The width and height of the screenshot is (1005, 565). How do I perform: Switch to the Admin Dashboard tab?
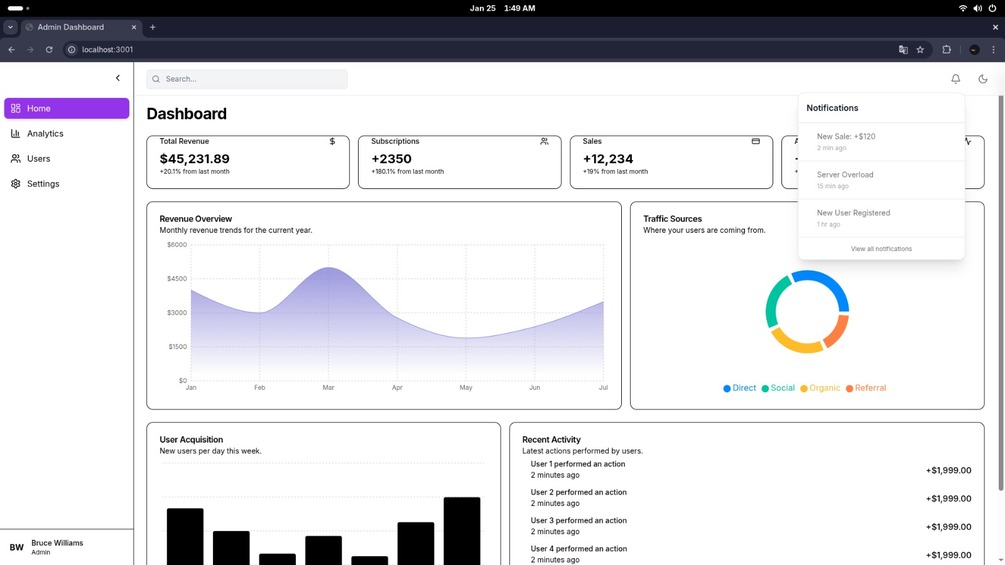click(x=81, y=27)
